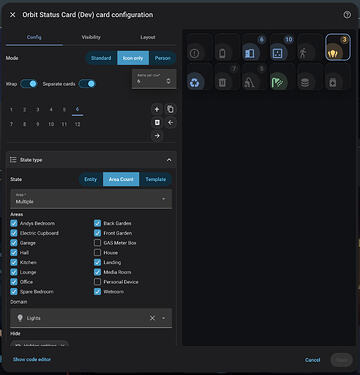Uncheck Electric Cupboard area
This screenshot has width=360, height=375.
pyautogui.click(x=14, y=233)
